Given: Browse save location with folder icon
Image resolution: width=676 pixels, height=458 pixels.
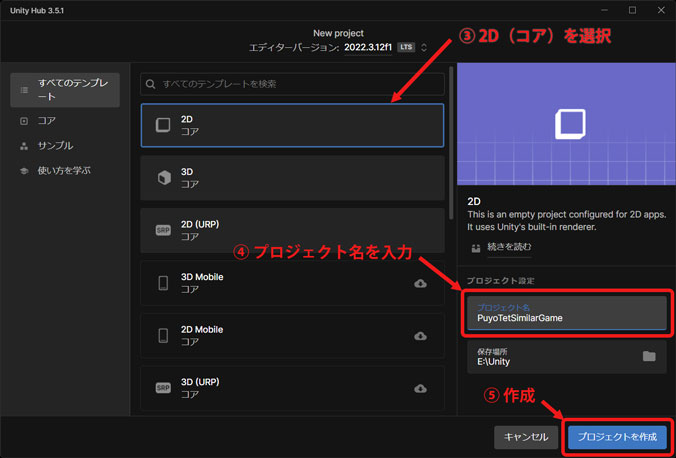Looking at the screenshot, I should click(x=649, y=356).
